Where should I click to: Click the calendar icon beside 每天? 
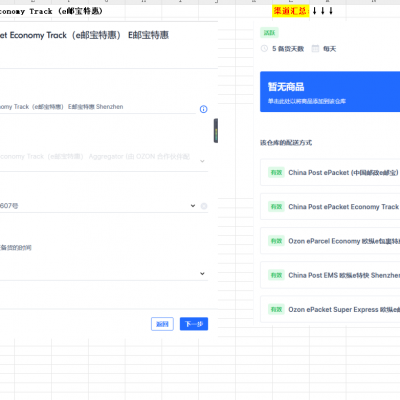315,49
